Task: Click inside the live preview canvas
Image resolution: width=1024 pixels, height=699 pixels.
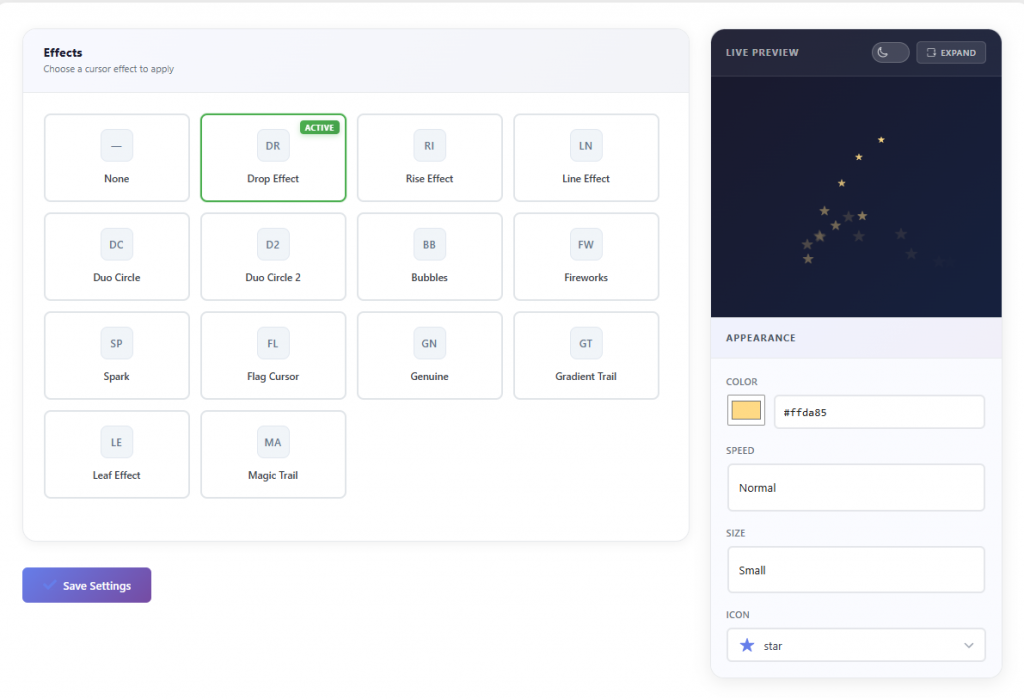Action: coord(856,197)
